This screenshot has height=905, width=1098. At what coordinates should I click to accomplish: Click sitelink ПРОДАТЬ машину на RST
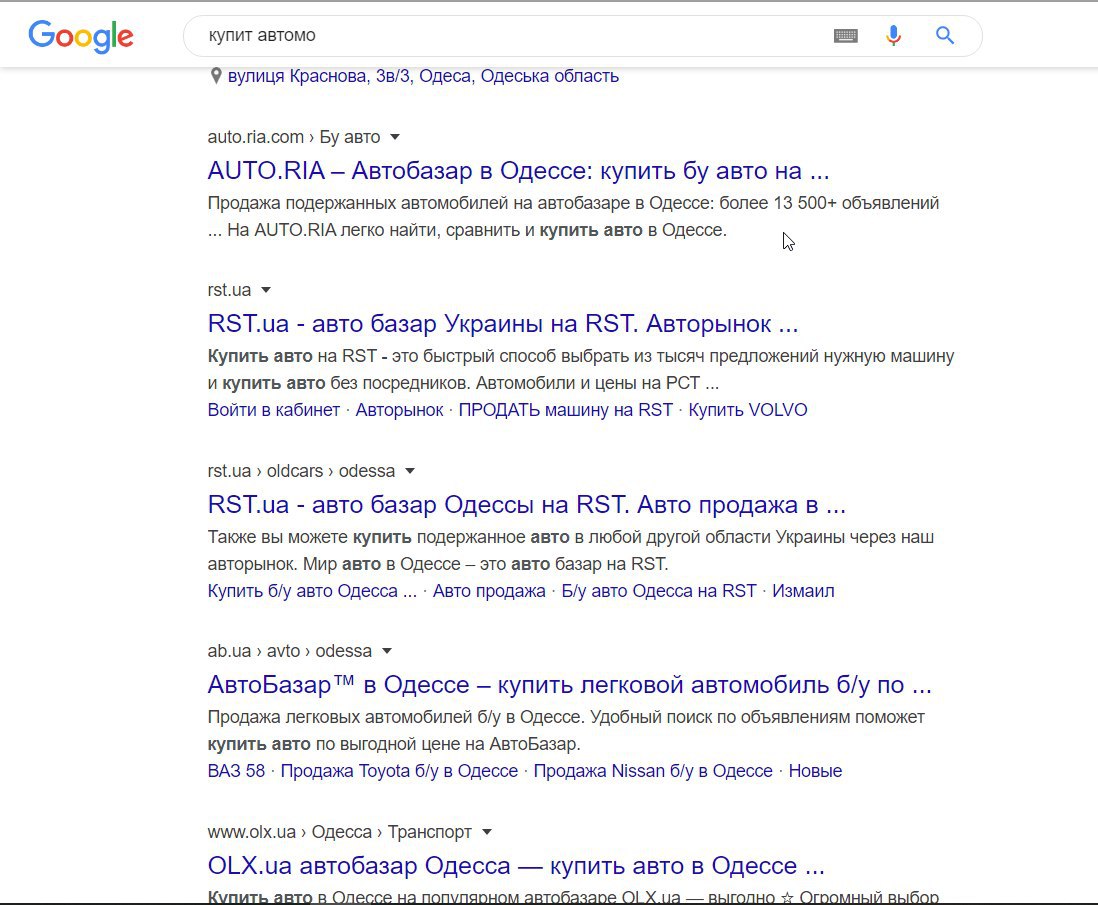[x=566, y=410]
